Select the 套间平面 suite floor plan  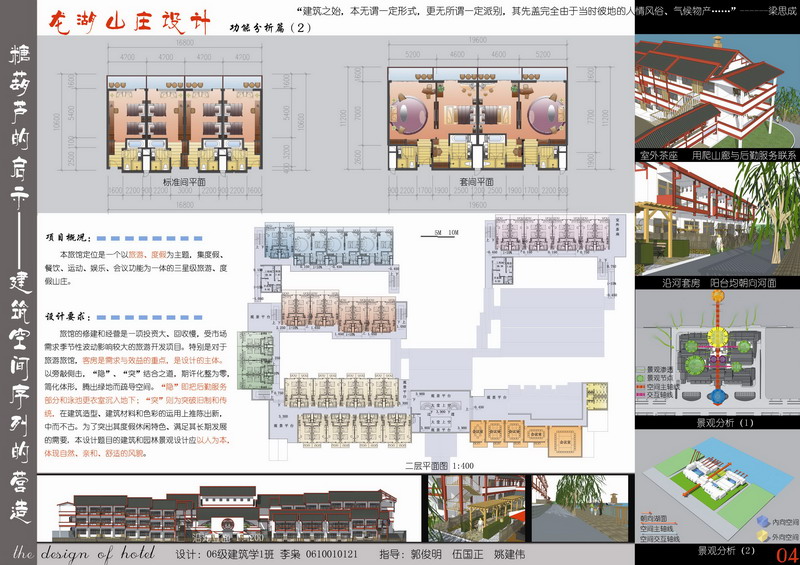click(483, 119)
